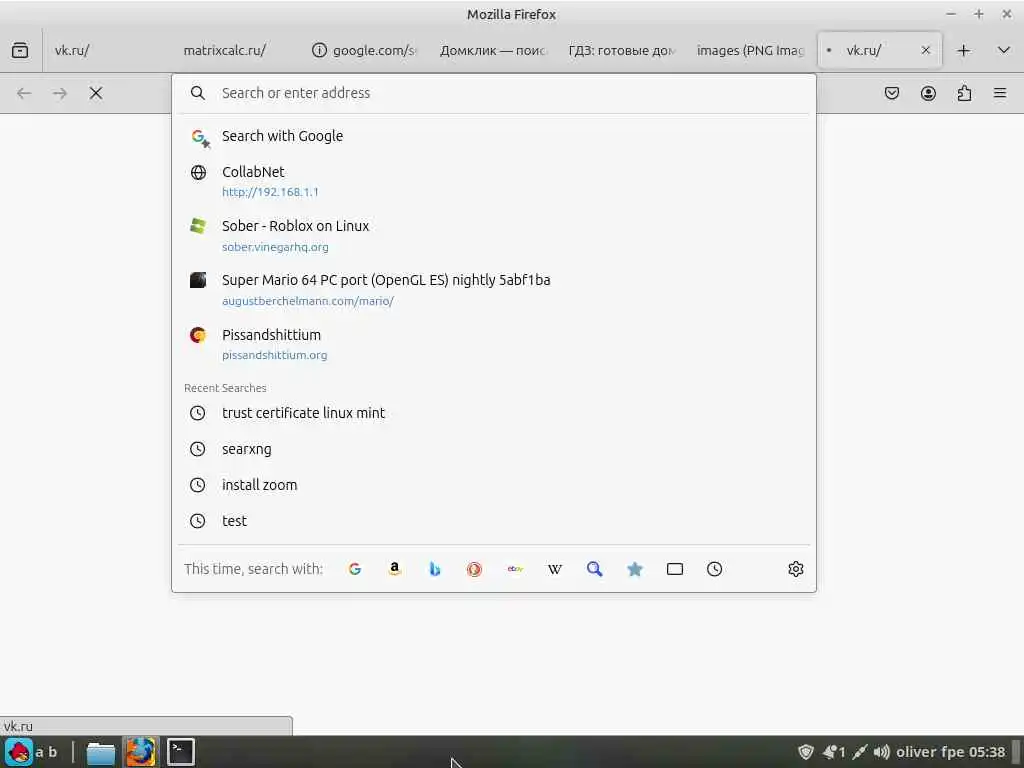Switch to the matrixcalc.ru/ tab

(x=236, y=50)
